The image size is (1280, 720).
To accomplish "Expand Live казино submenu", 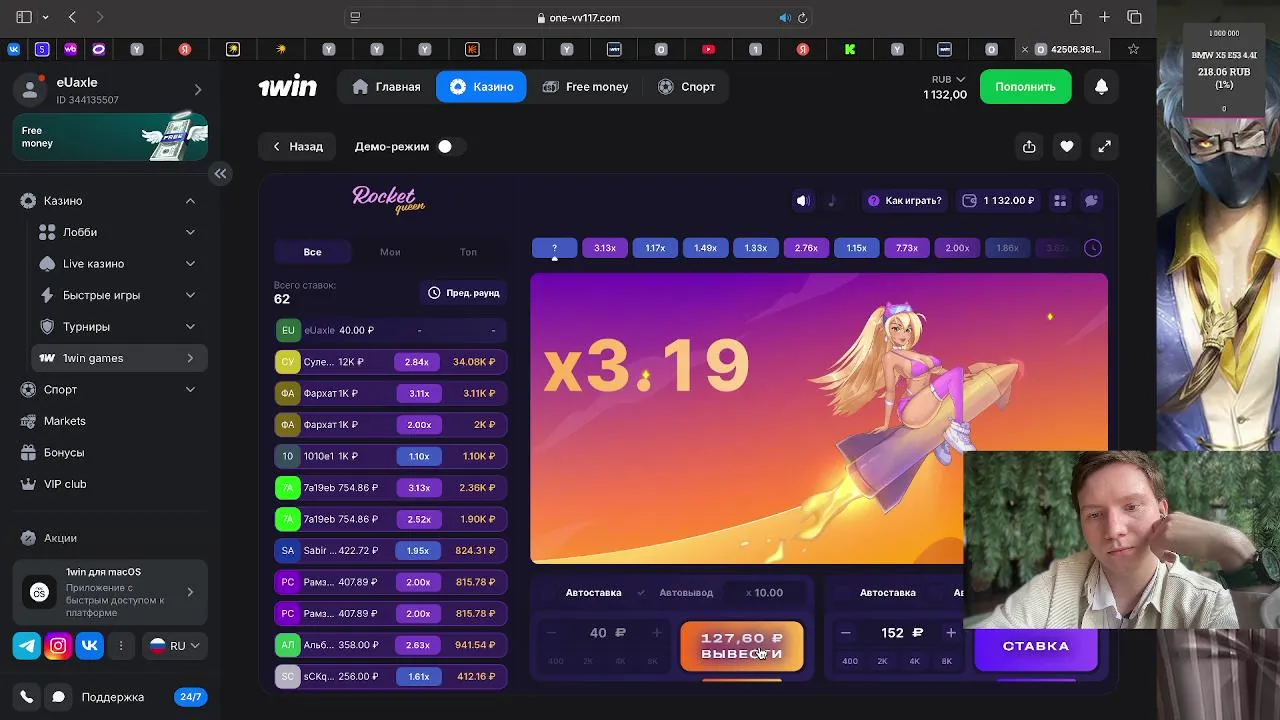I will click(x=190, y=264).
